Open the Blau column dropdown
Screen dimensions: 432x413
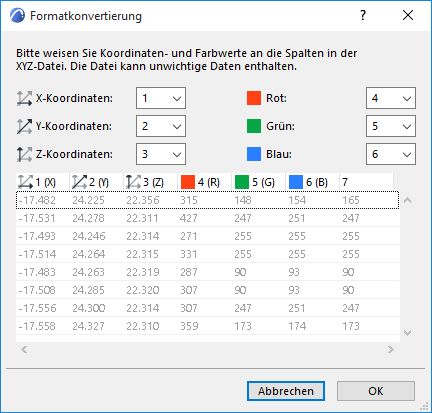[391, 154]
